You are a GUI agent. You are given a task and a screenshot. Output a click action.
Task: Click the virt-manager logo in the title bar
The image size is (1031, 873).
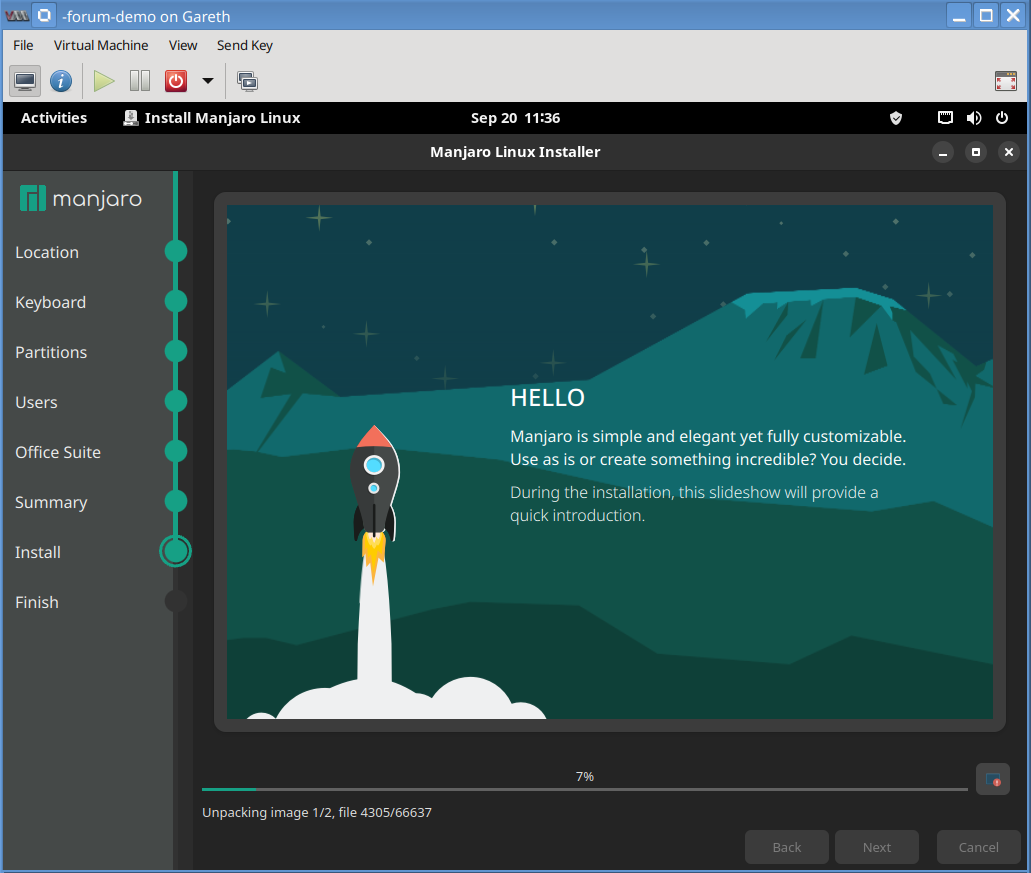point(17,15)
